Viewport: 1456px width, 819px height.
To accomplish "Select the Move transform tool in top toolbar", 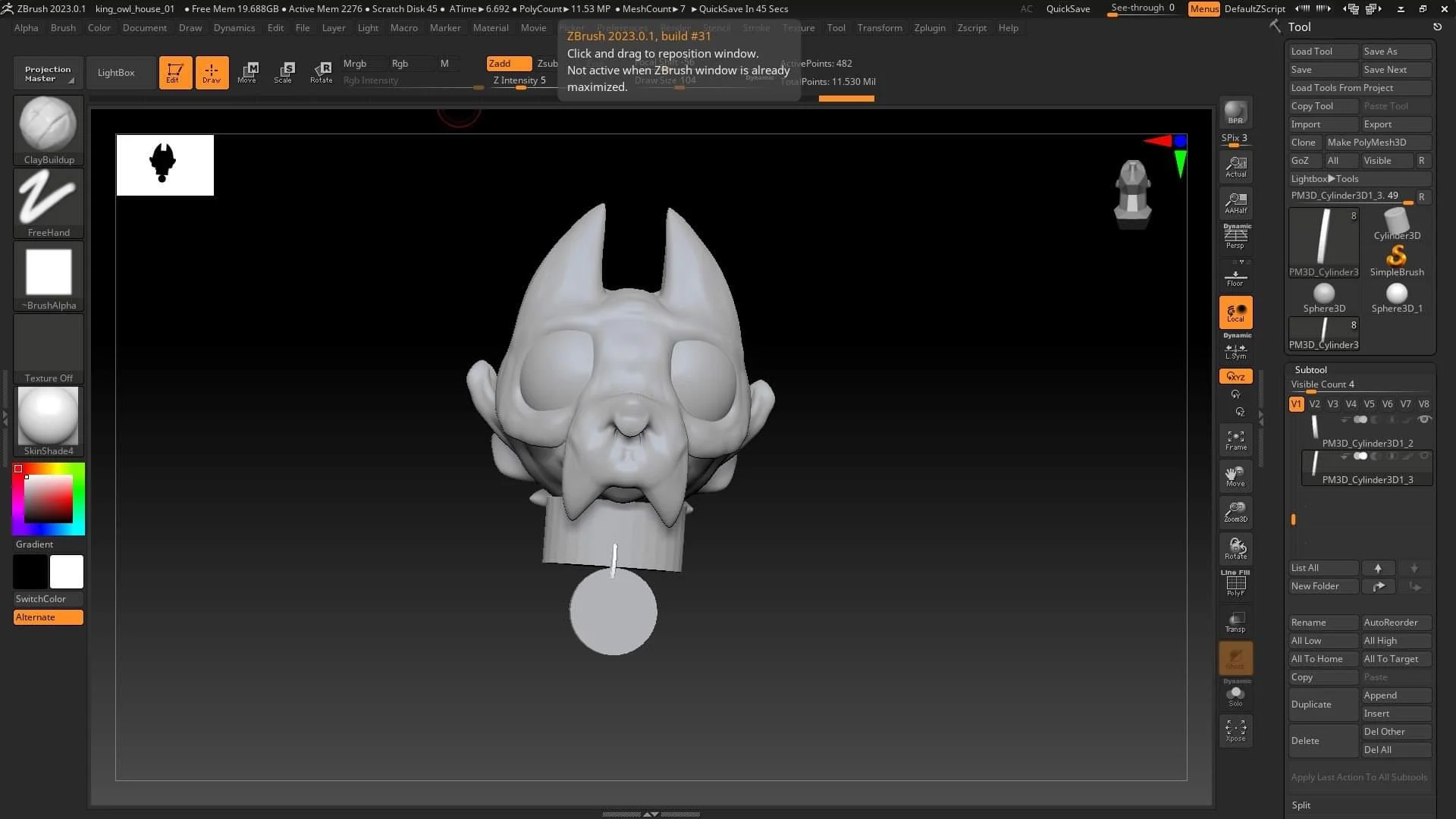I will [x=247, y=72].
